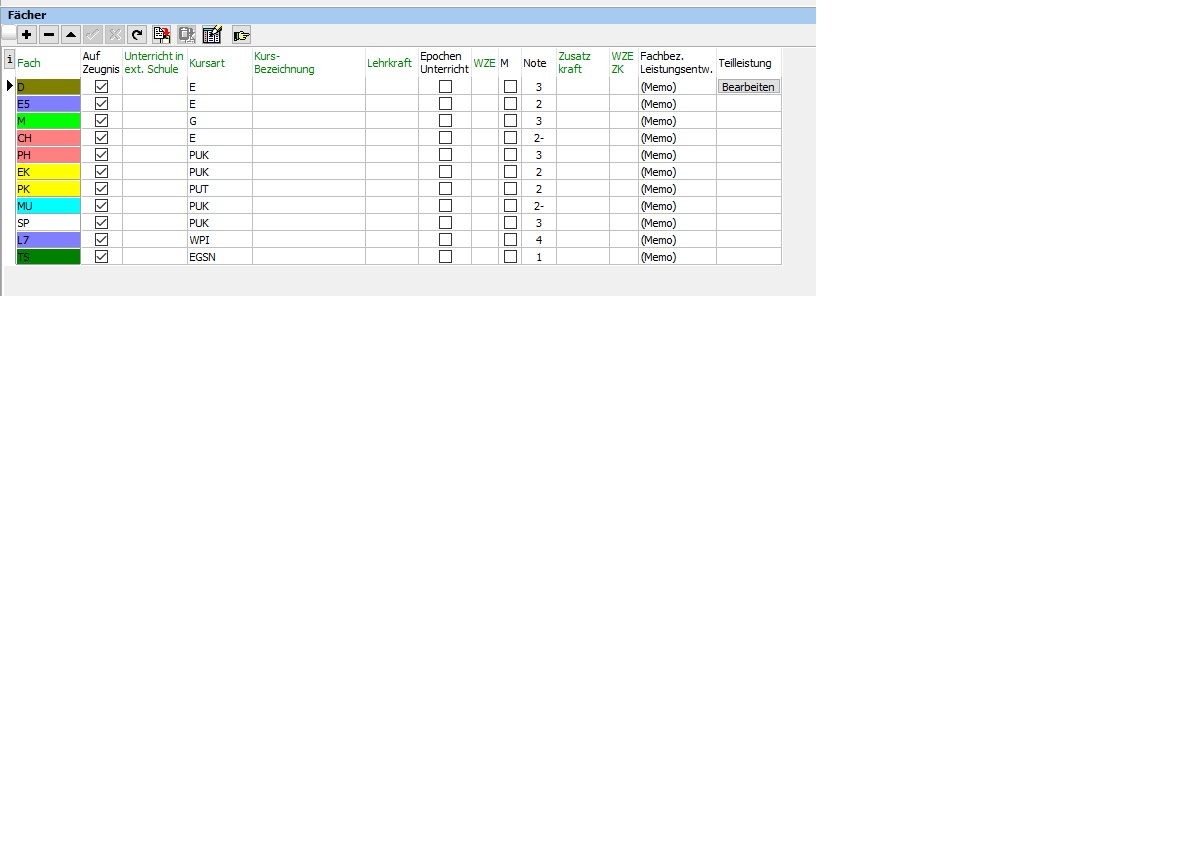
Task: Open the table editor icon with pencil
Action: [x=212, y=34]
